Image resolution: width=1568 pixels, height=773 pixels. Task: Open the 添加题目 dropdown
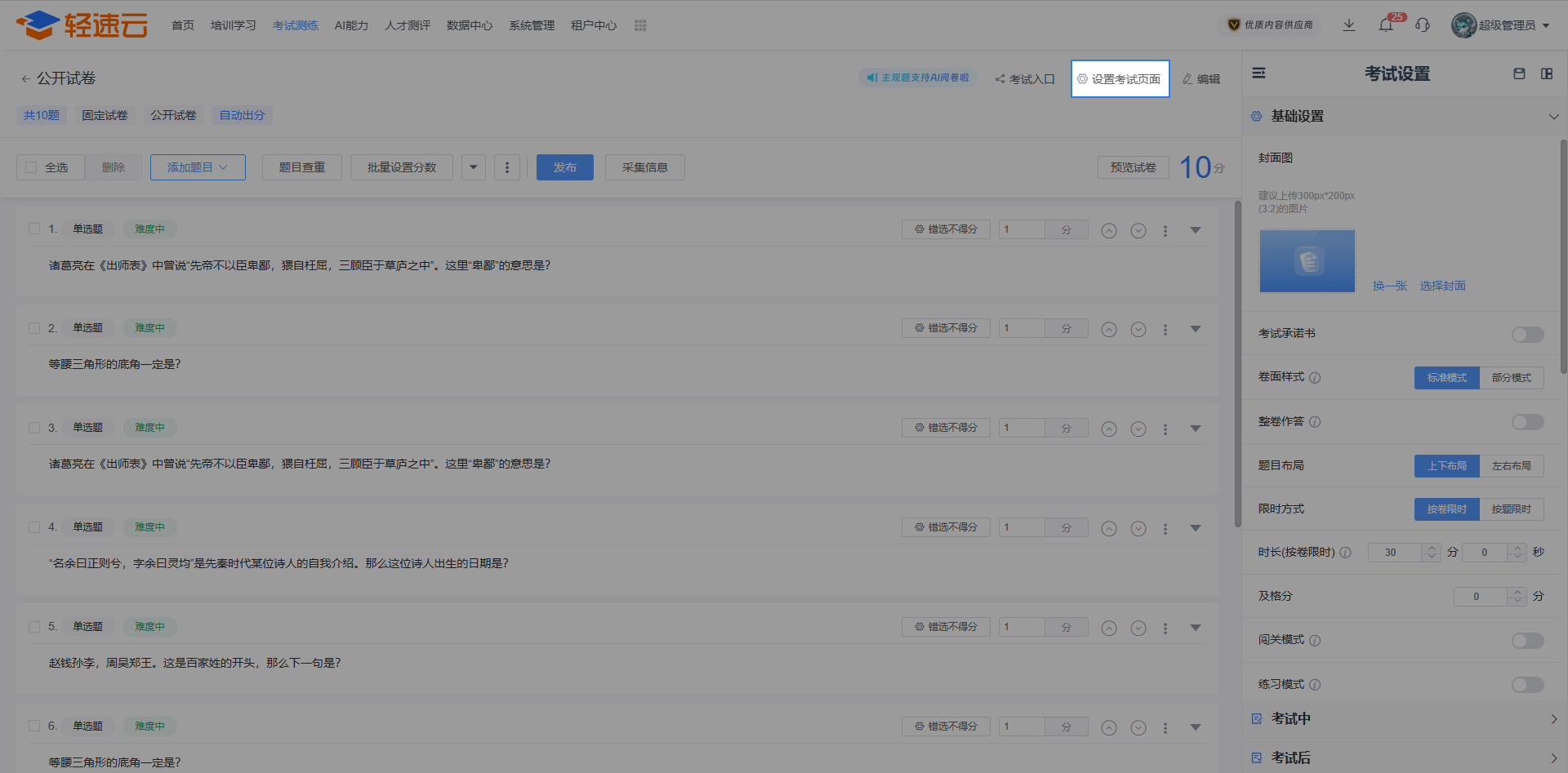tap(198, 167)
